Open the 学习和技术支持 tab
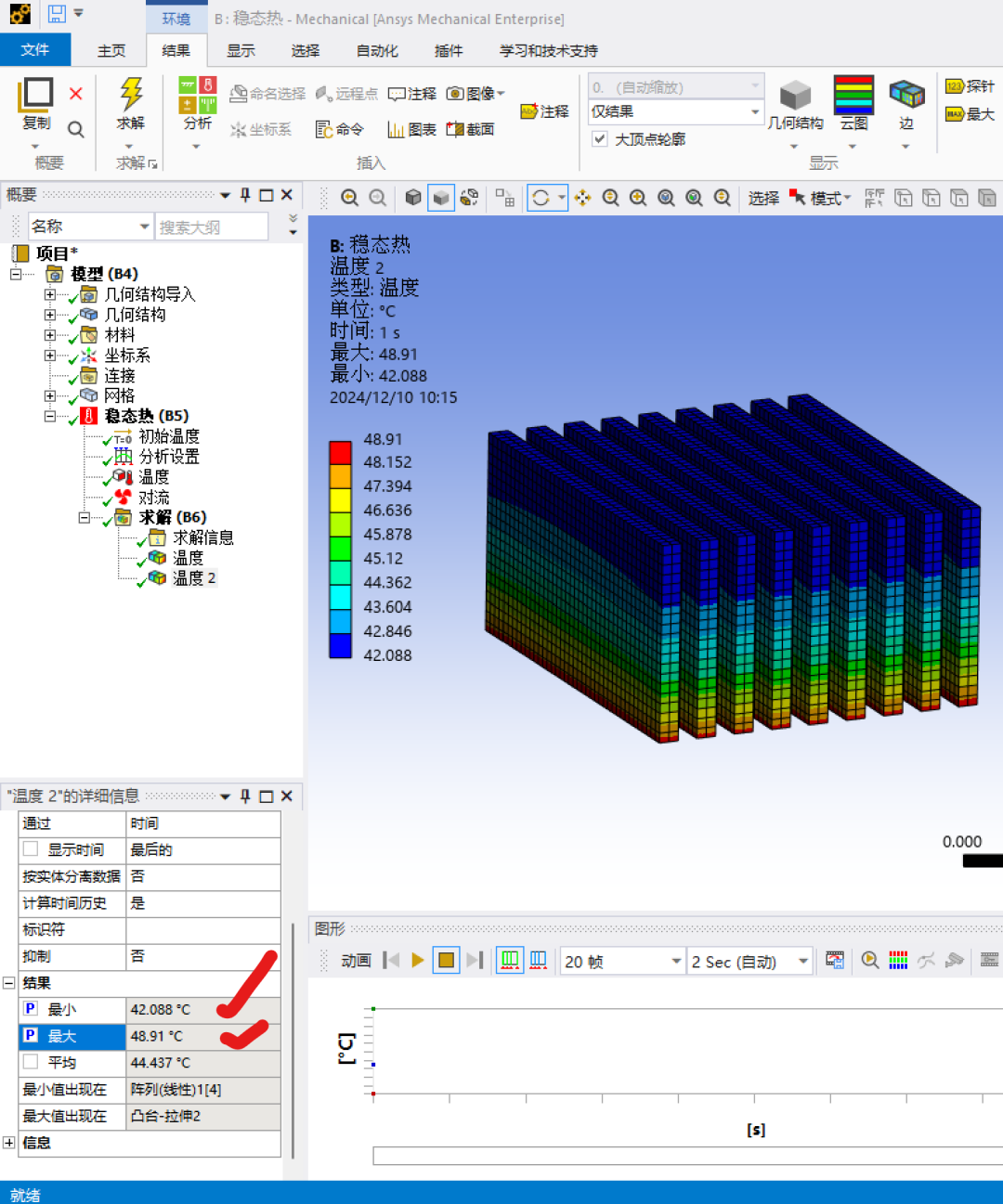 pos(549,51)
